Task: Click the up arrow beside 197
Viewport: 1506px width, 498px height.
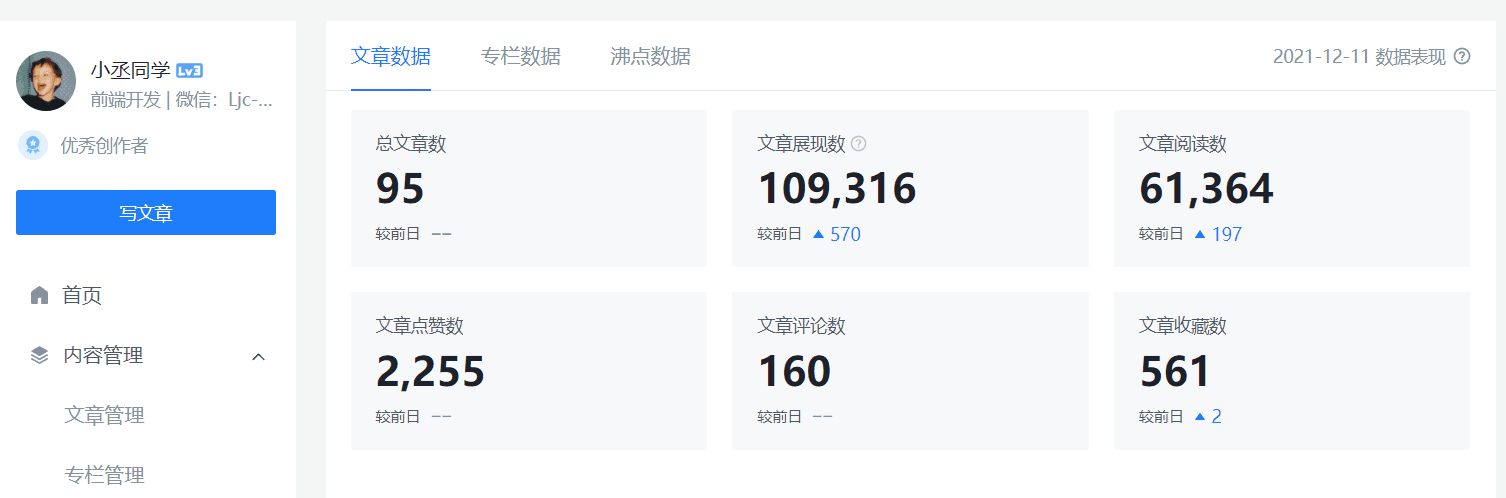Action: [1200, 234]
